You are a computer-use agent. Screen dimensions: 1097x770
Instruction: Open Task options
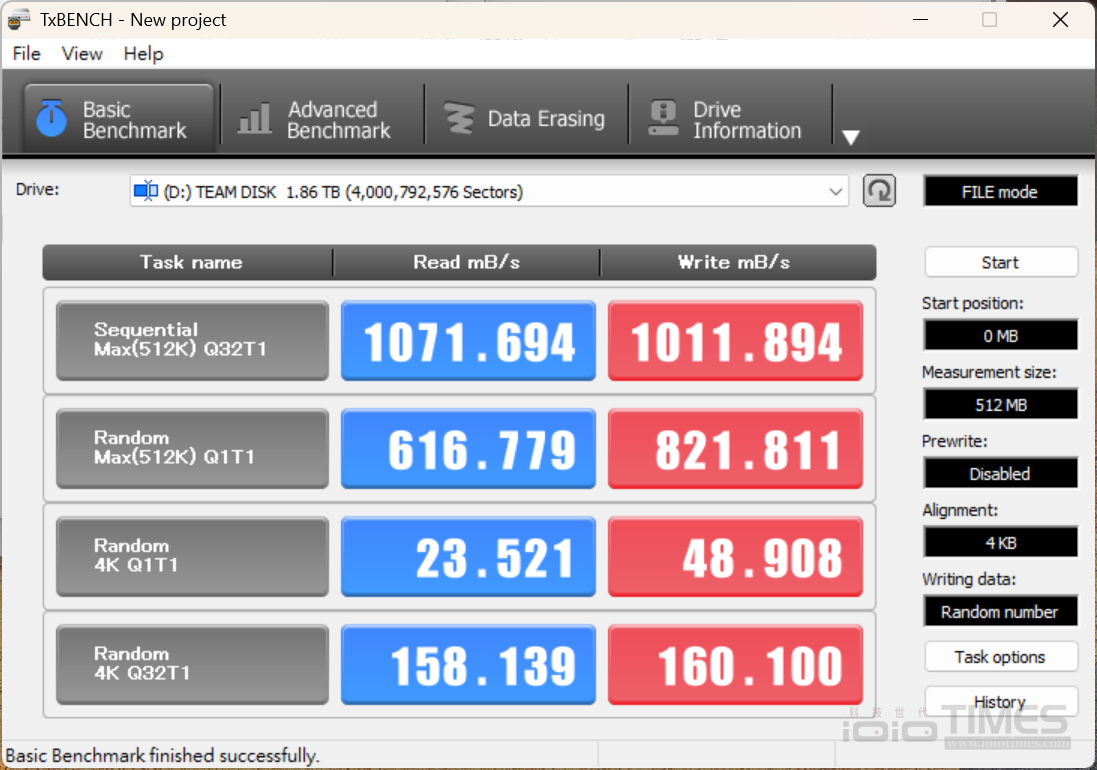[1000, 656]
